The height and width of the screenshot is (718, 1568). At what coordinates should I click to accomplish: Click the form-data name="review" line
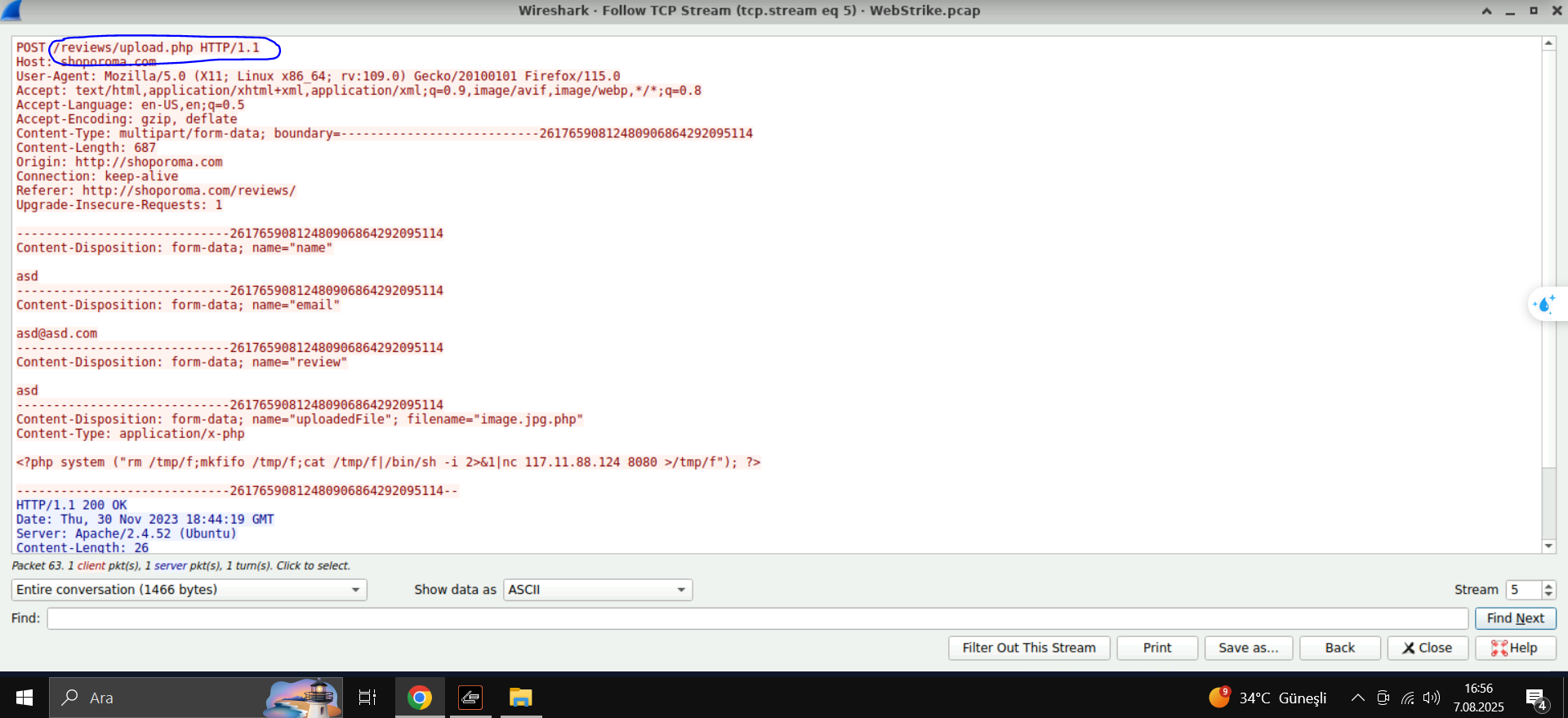click(x=181, y=362)
